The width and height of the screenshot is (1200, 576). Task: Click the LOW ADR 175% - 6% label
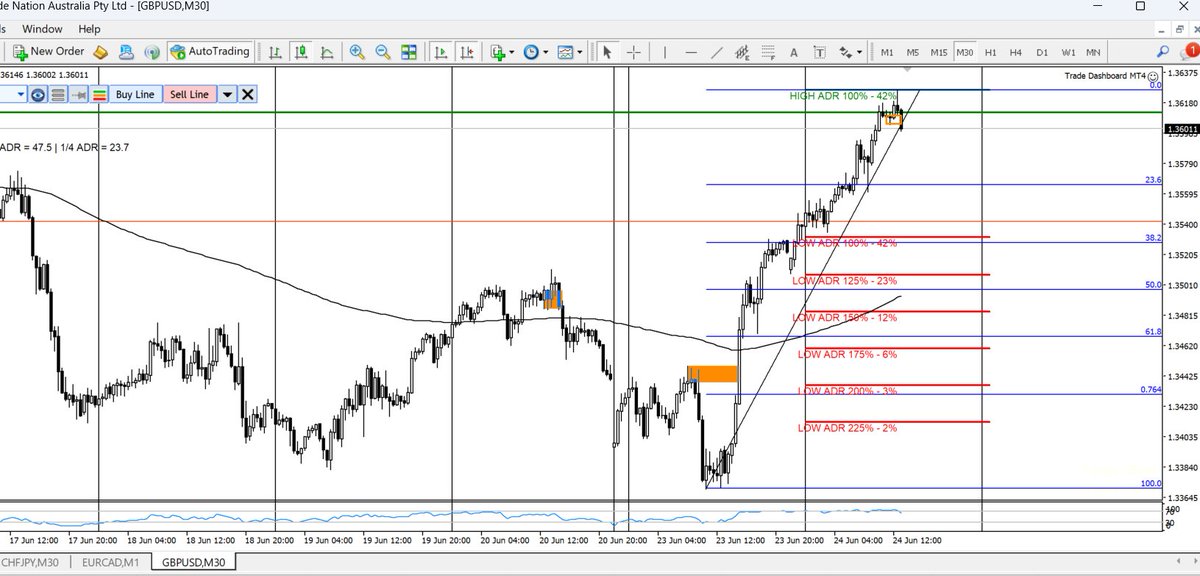pos(847,354)
